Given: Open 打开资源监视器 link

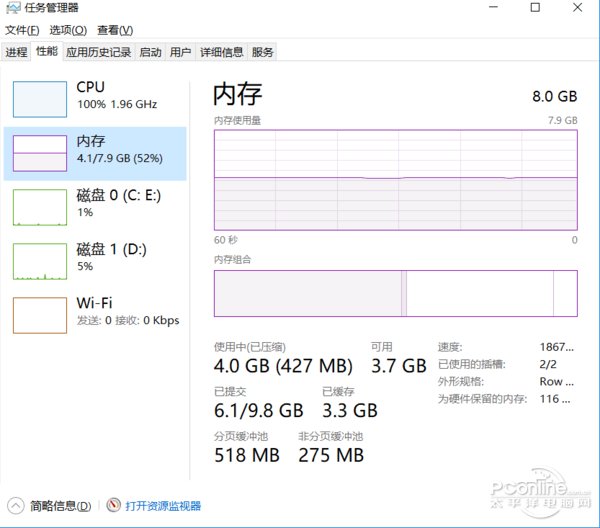Looking at the screenshot, I should point(163,506).
